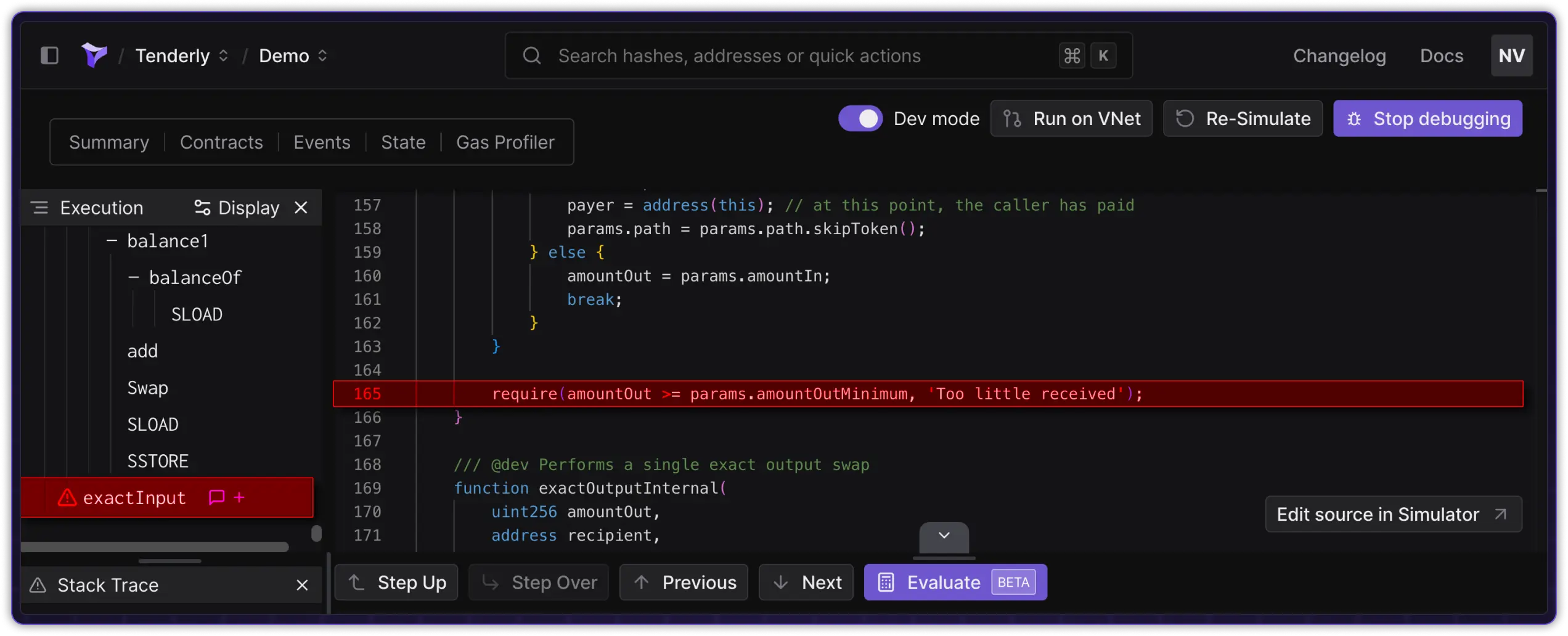
Task: Click the Tenderly logo
Action: [x=94, y=55]
